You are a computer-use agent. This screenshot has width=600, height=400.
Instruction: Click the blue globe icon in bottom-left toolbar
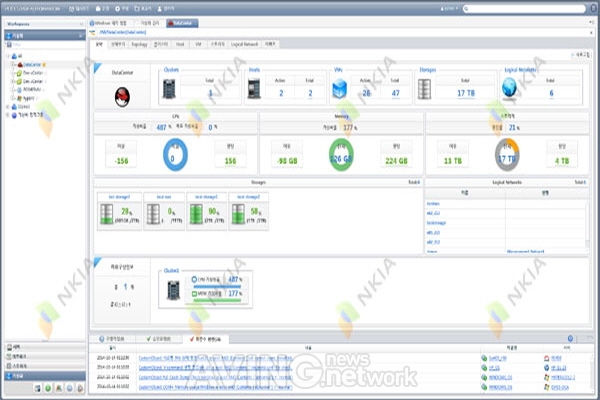coord(70,388)
